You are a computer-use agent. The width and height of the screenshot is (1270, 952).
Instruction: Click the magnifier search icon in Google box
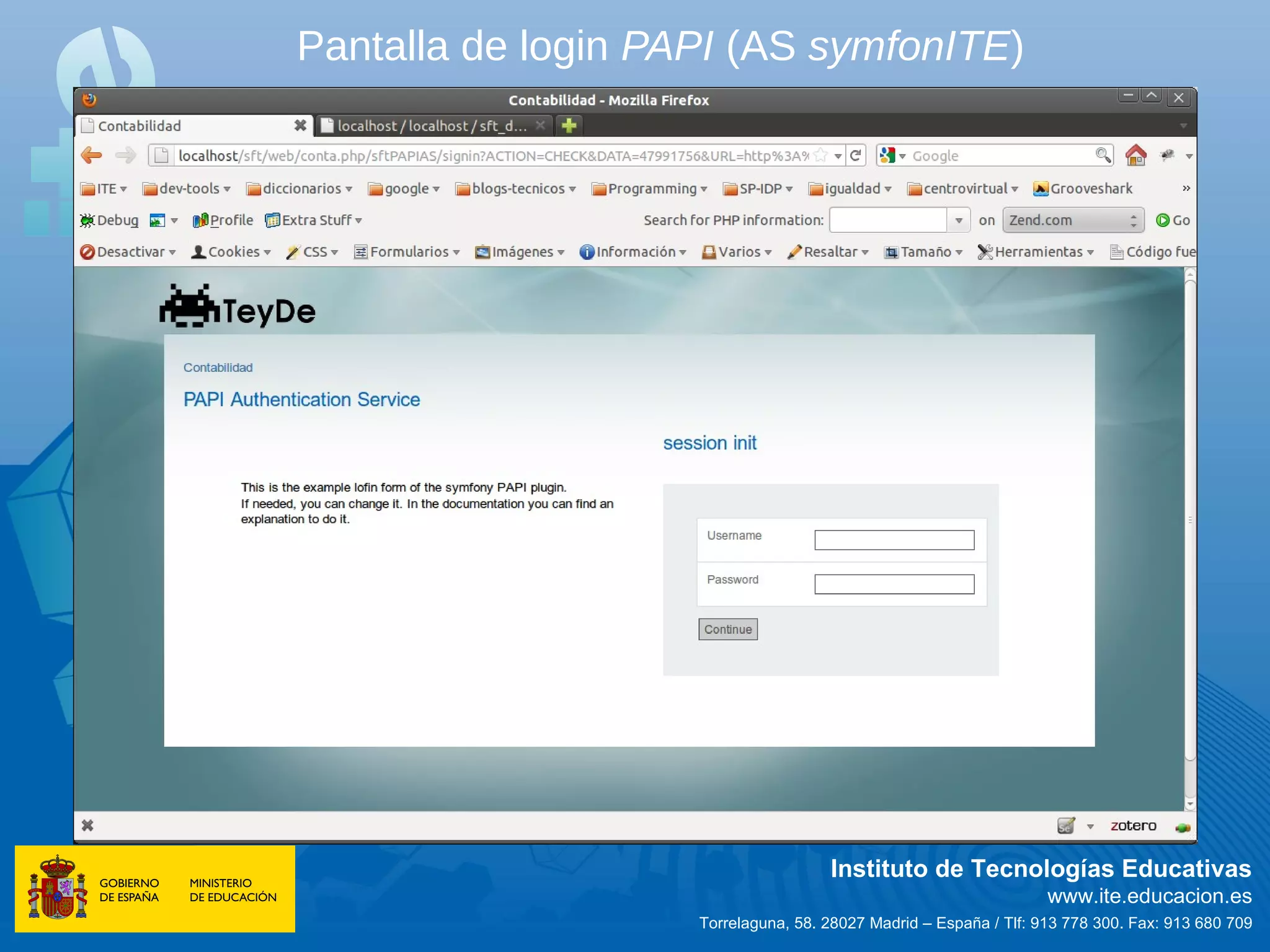tap(1103, 155)
